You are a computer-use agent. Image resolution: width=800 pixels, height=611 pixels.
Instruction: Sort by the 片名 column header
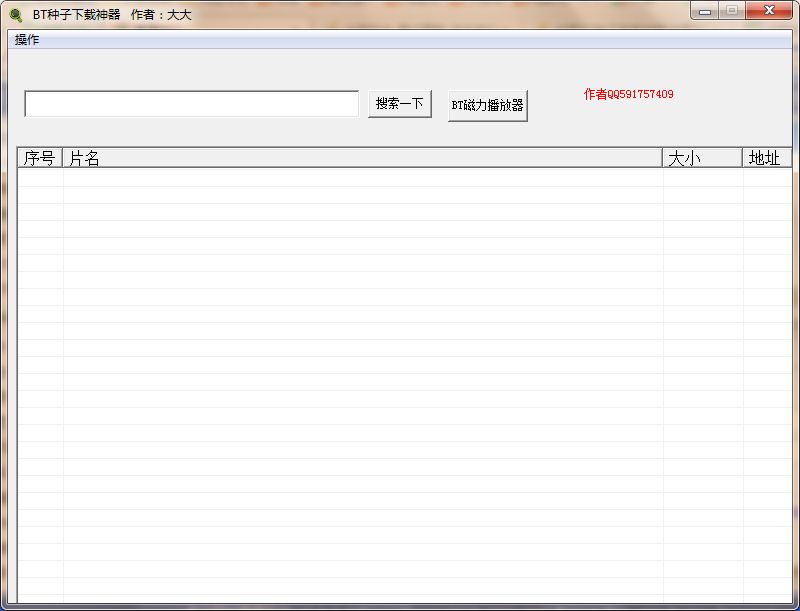[x=362, y=158]
